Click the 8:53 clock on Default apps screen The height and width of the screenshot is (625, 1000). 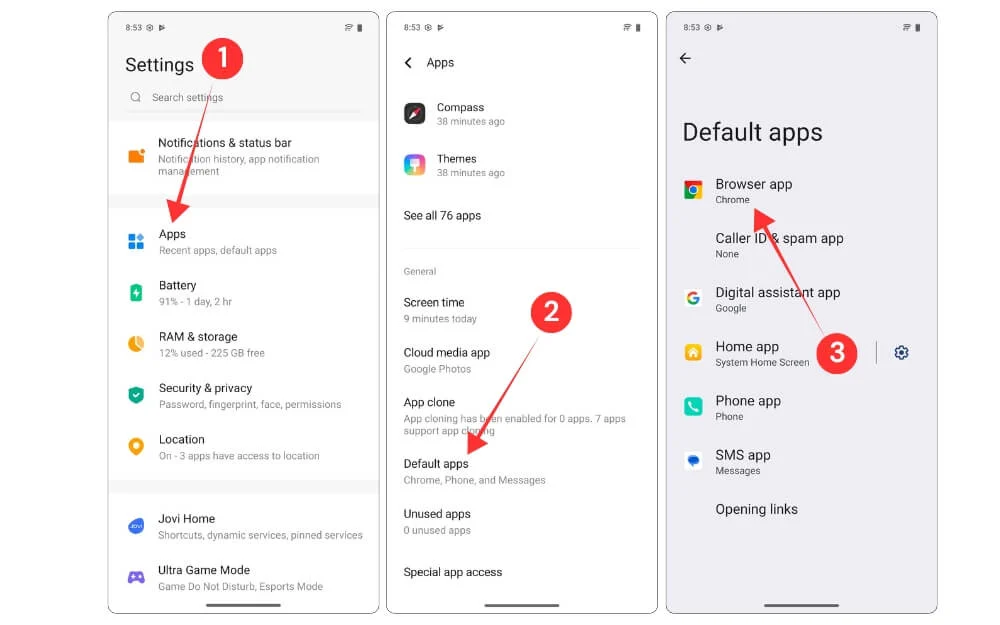coord(691,27)
